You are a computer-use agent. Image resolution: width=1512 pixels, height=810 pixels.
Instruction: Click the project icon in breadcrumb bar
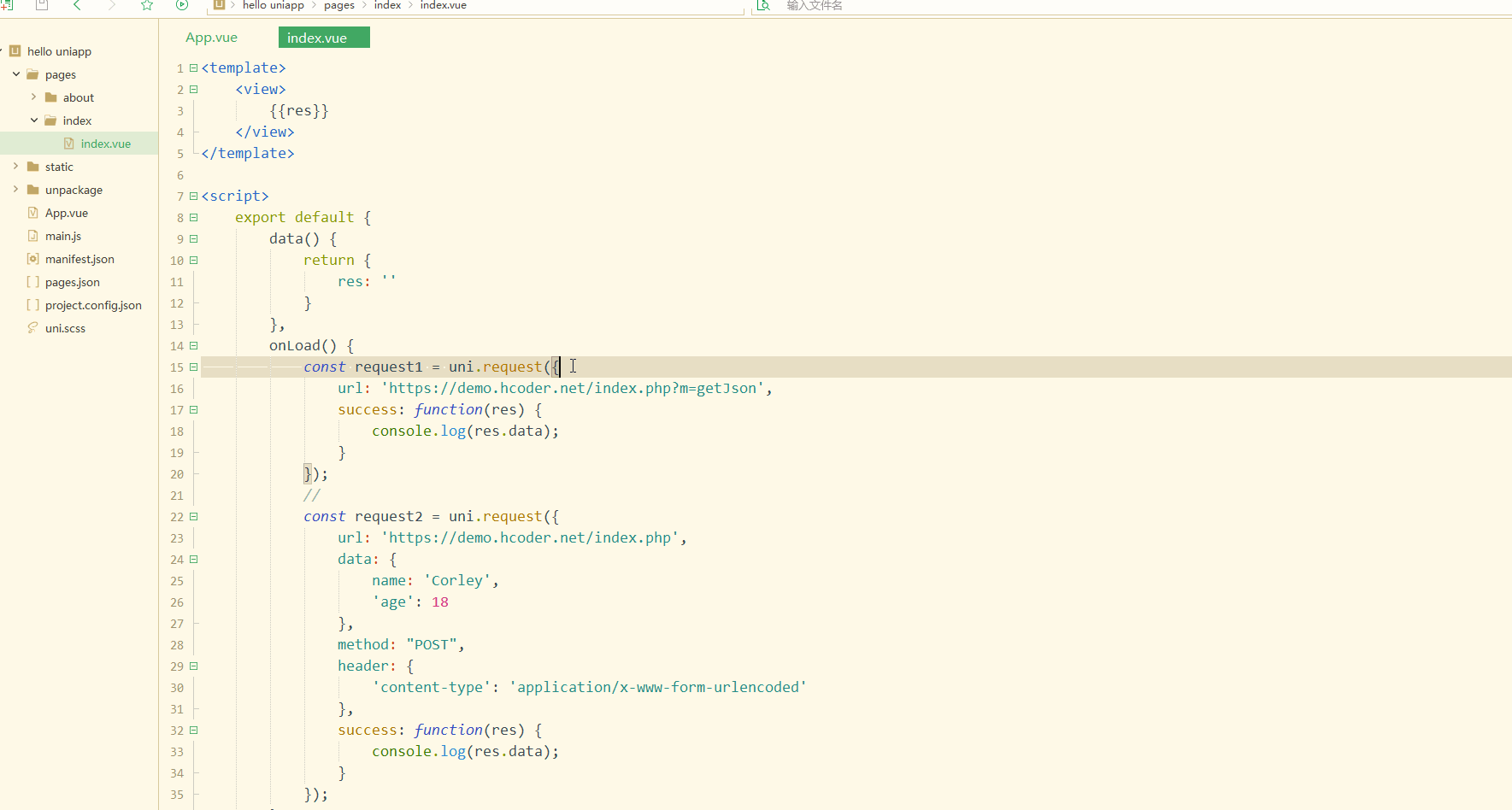point(219,5)
